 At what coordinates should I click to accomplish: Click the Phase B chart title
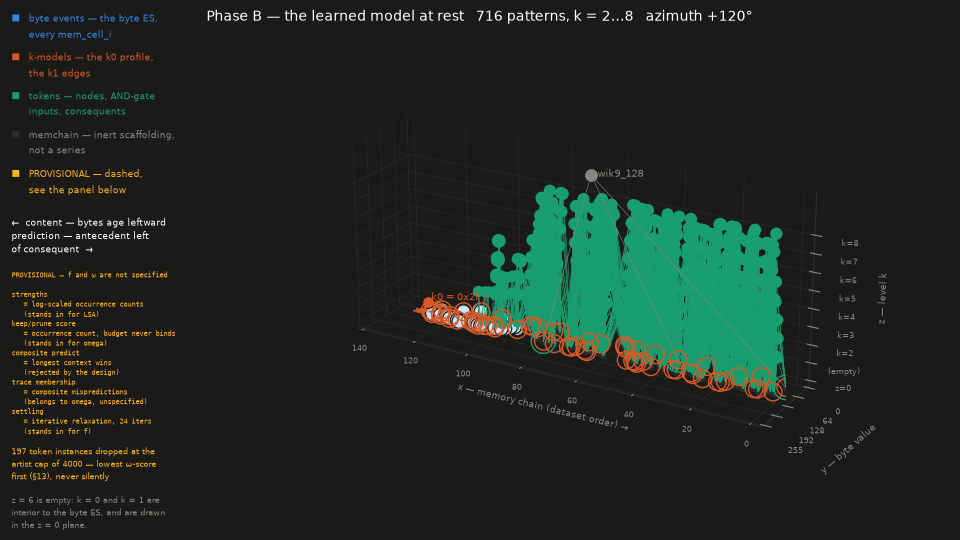(x=479, y=16)
